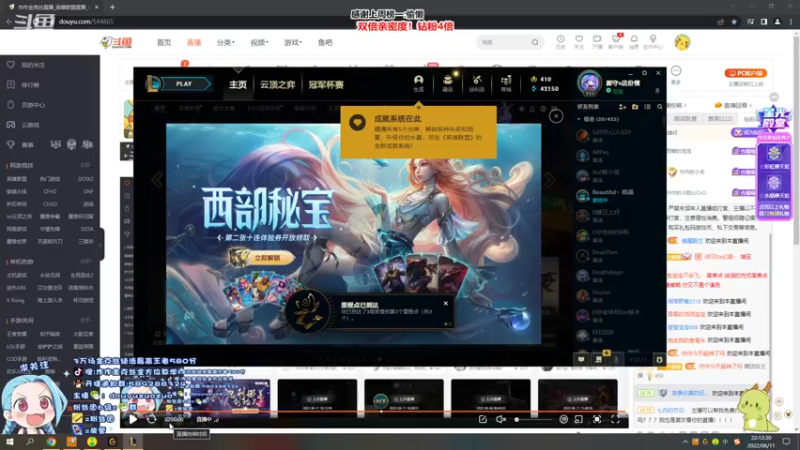Adjust the Douyu player volume slider
Screen dimensions: 800x450
point(533,419)
